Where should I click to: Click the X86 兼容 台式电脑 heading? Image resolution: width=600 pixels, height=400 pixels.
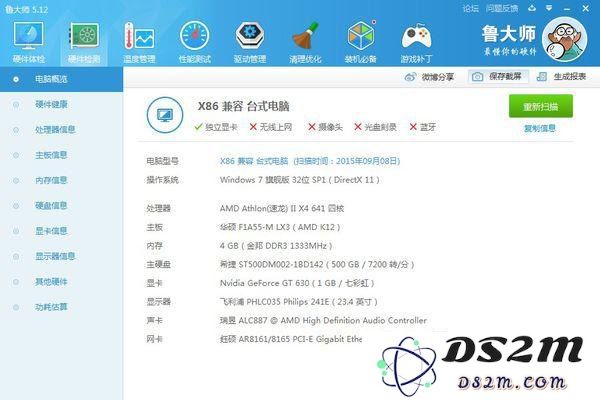click(243, 106)
